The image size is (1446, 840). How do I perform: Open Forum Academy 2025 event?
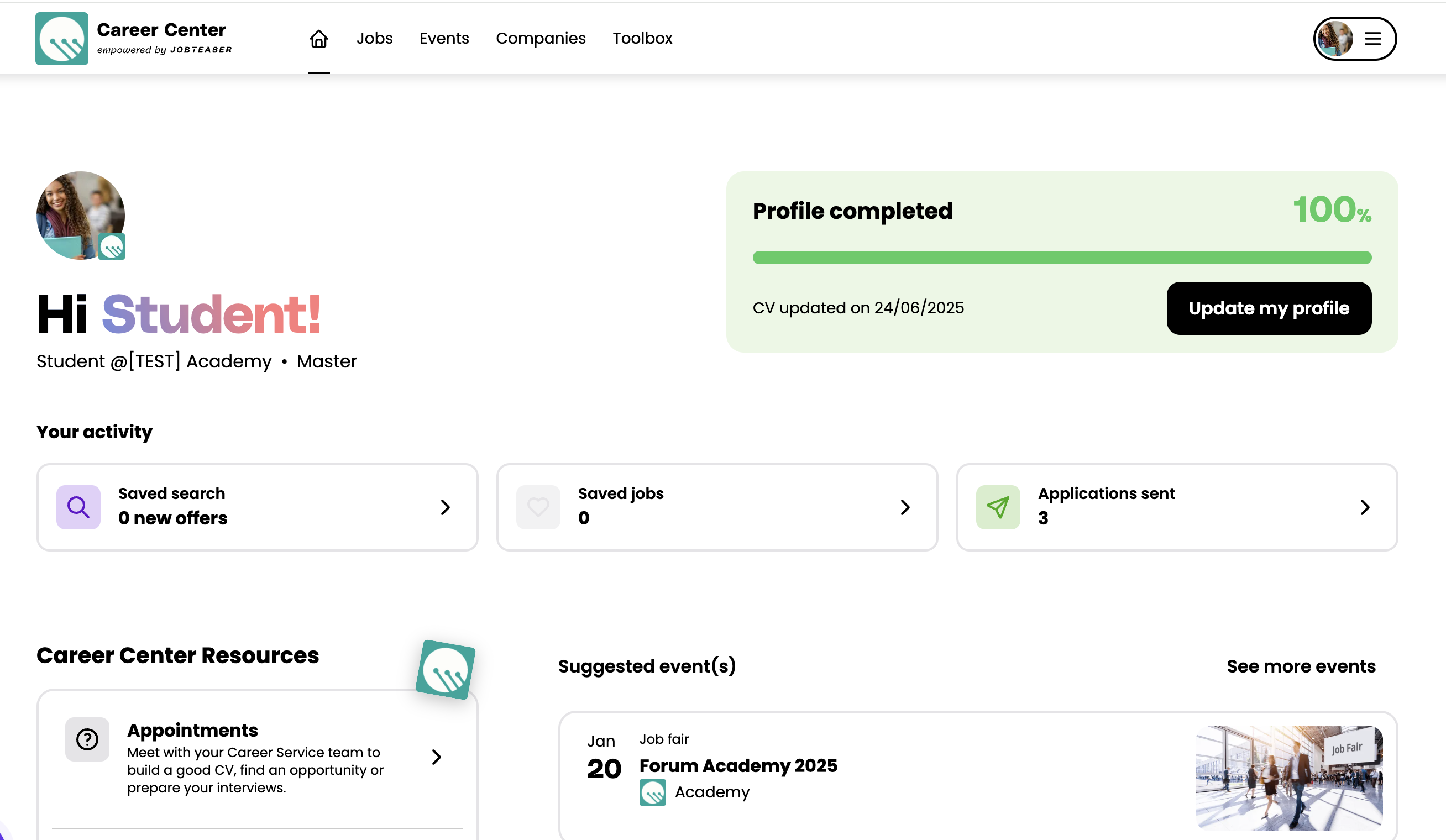(x=738, y=765)
